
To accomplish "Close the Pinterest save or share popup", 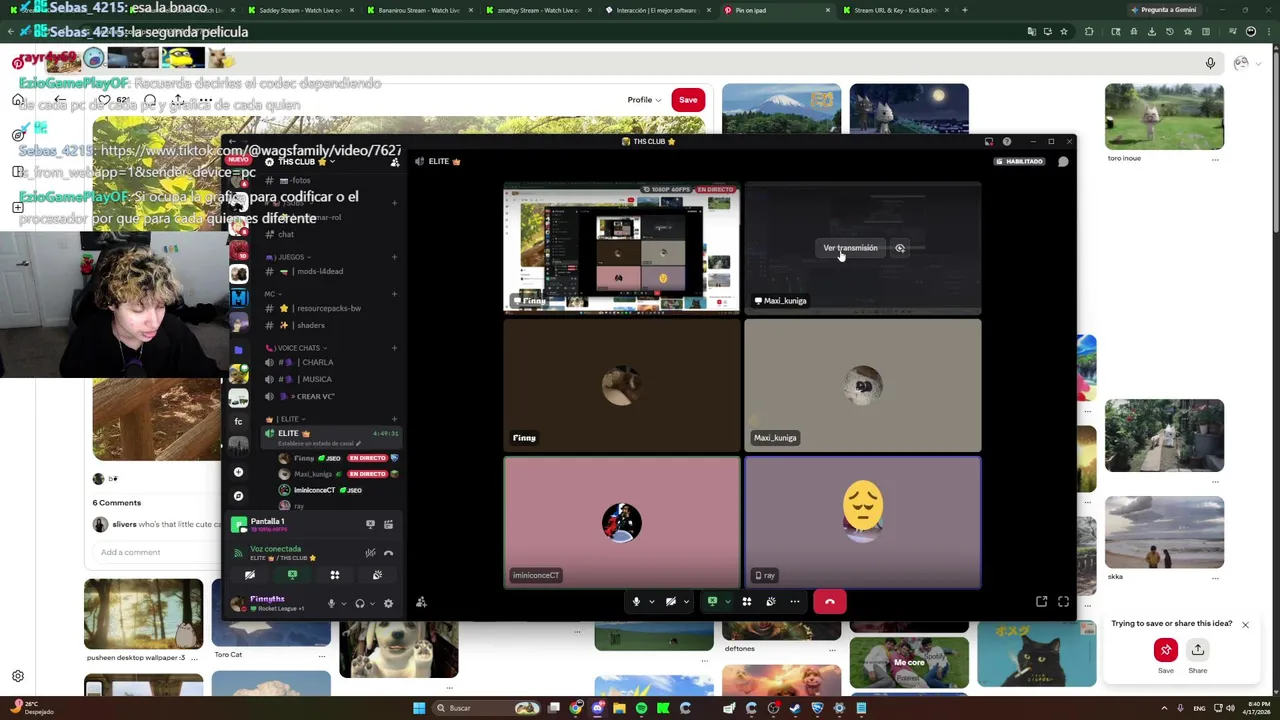I will point(1245,625).
